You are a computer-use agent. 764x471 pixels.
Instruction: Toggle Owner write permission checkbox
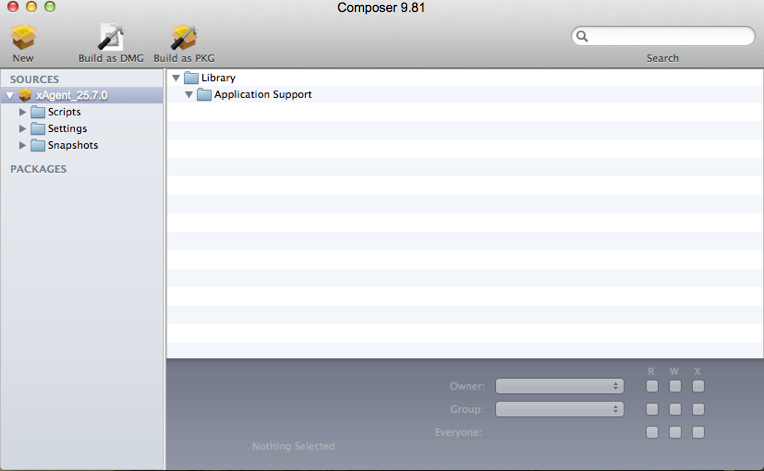coord(675,386)
